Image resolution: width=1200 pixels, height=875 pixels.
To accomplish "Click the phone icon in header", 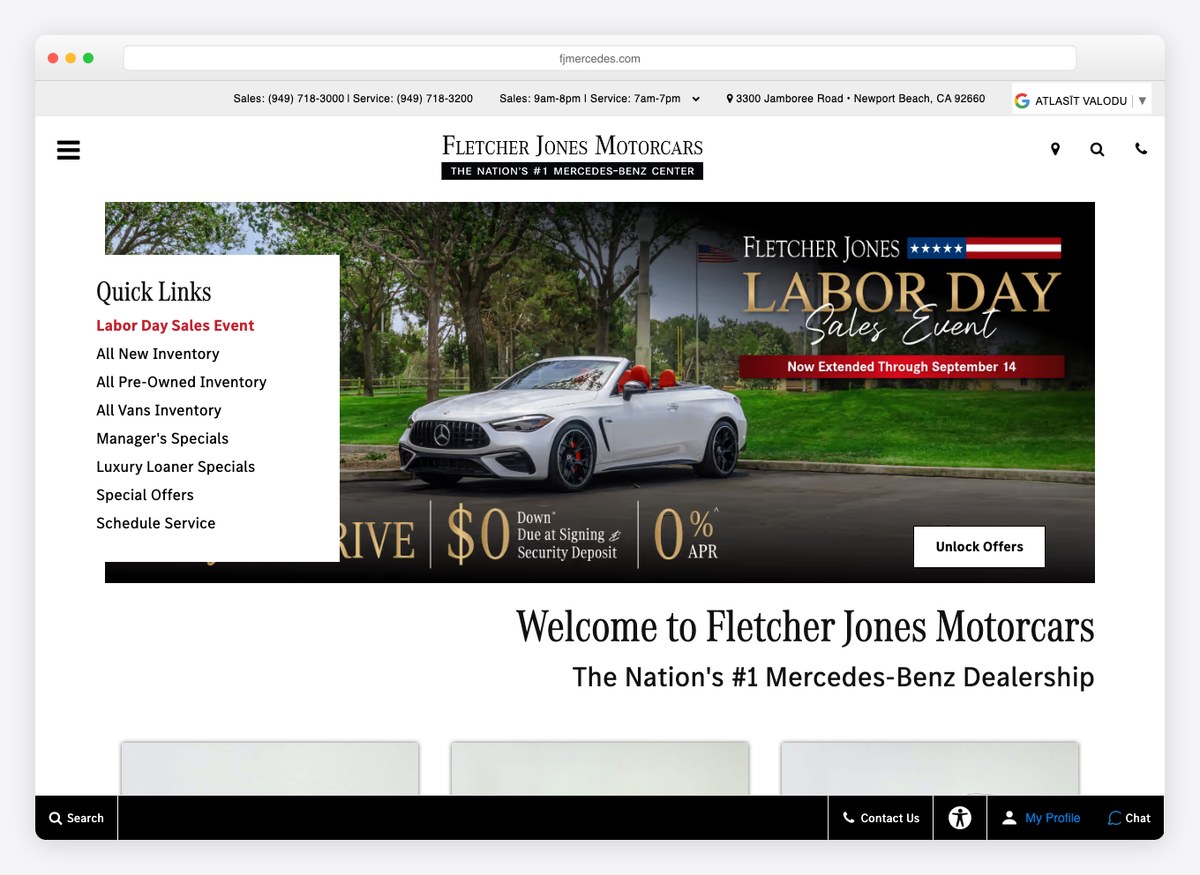I will pyautogui.click(x=1141, y=149).
